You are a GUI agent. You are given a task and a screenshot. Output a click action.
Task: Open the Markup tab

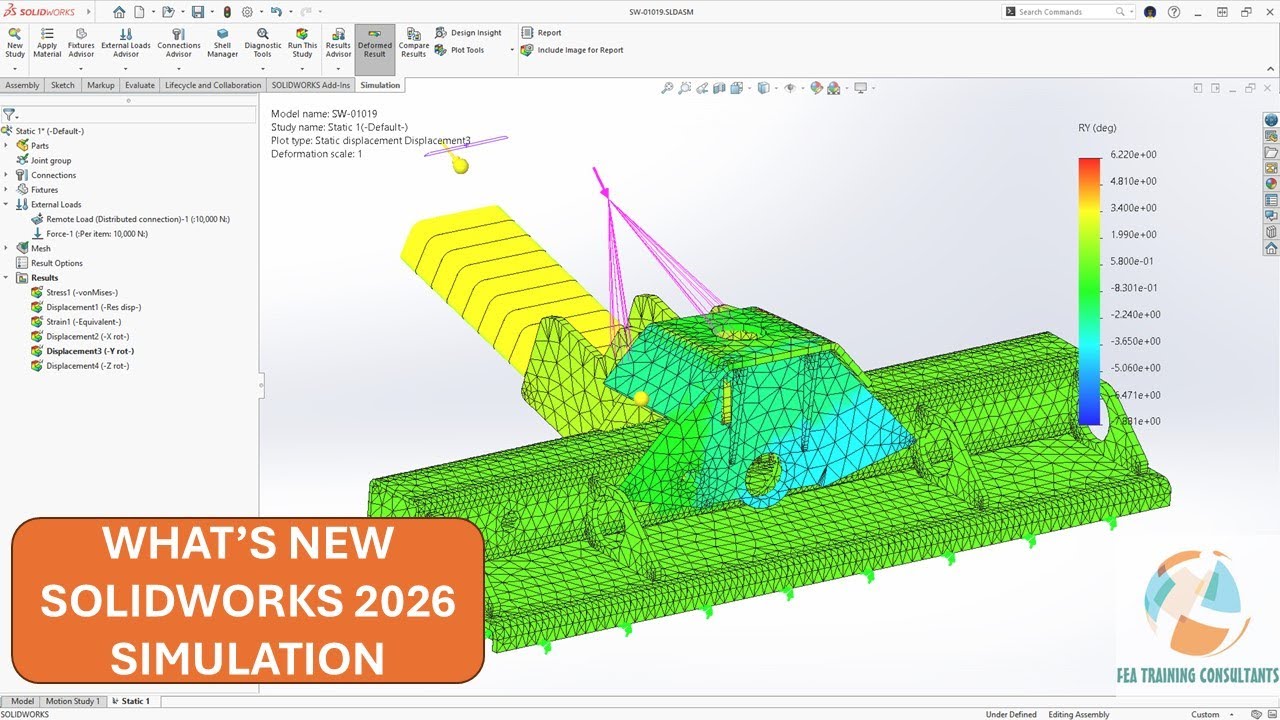tap(100, 85)
